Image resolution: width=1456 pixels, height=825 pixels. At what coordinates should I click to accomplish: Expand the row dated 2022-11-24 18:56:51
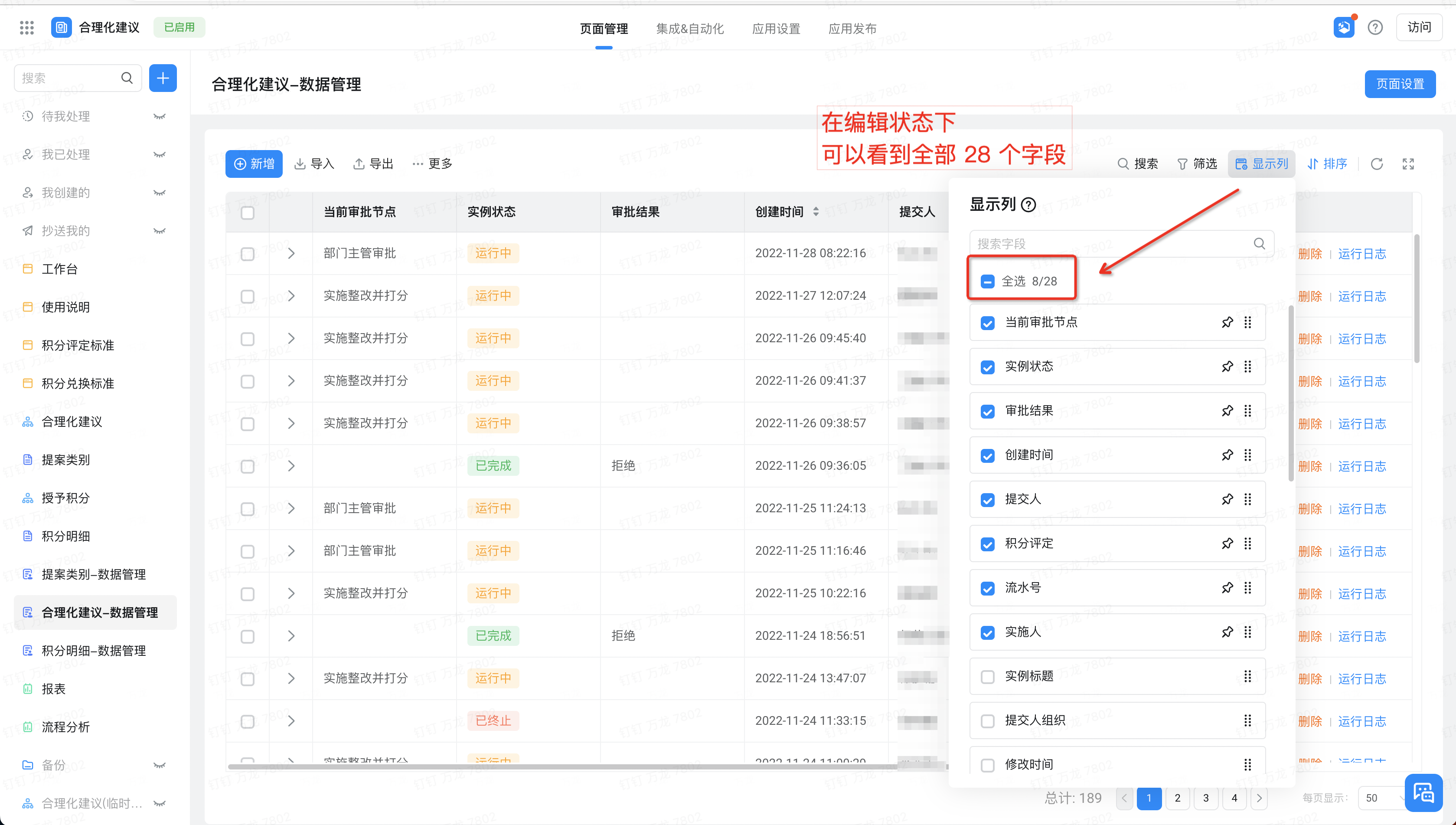(291, 636)
